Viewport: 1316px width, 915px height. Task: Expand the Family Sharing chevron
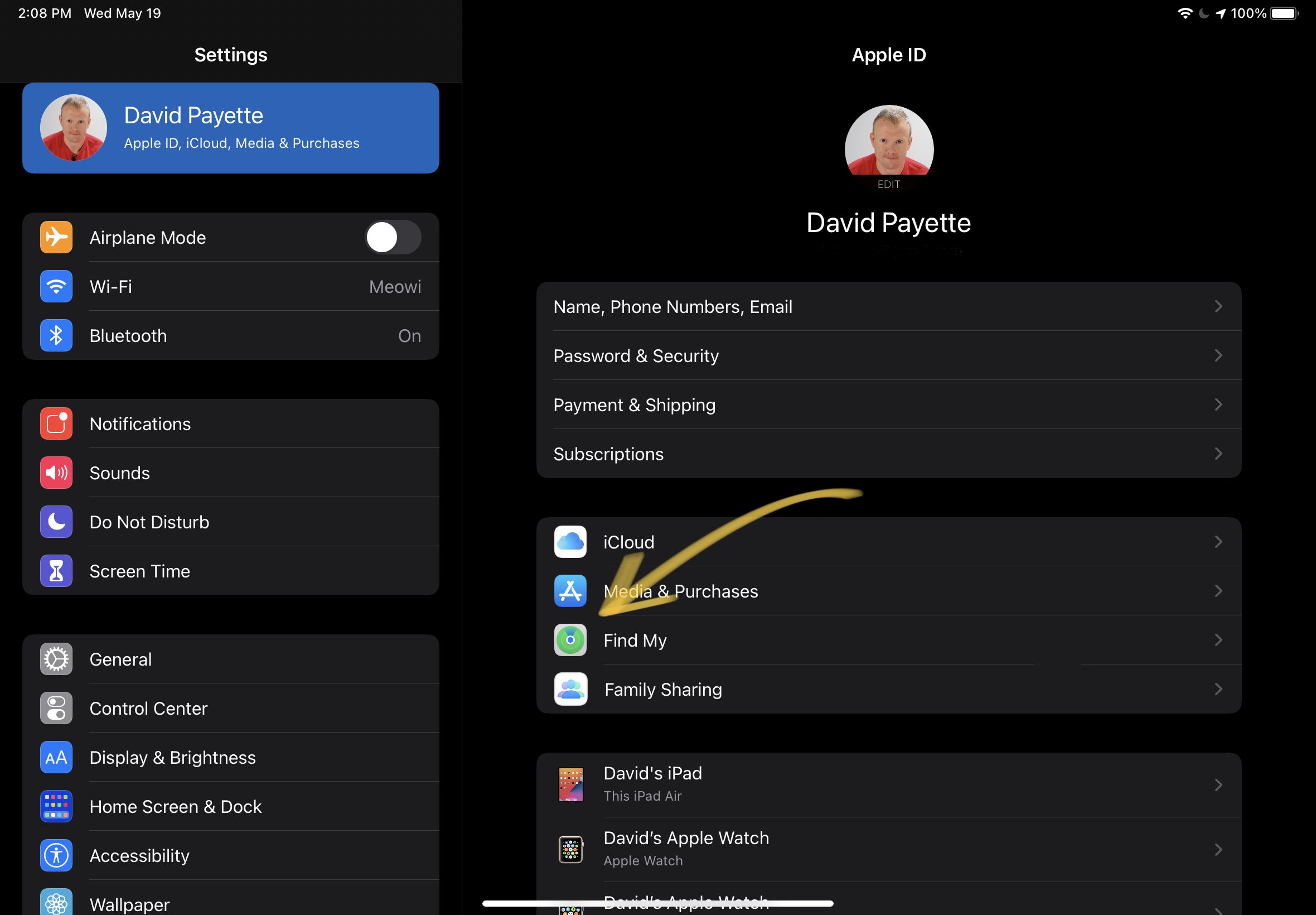pyautogui.click(x=1218, y=689)
